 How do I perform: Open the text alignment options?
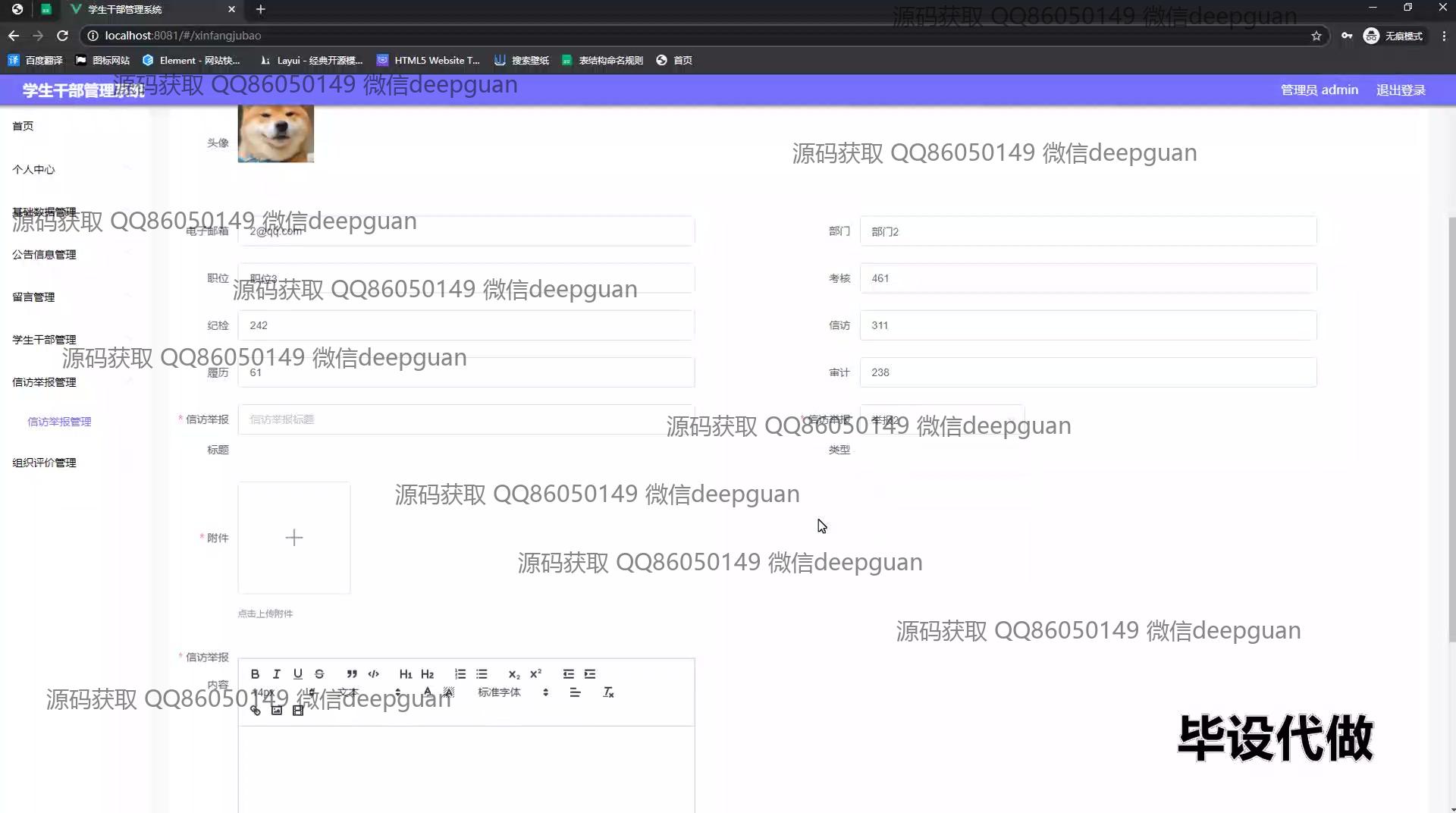click(575, 692)
